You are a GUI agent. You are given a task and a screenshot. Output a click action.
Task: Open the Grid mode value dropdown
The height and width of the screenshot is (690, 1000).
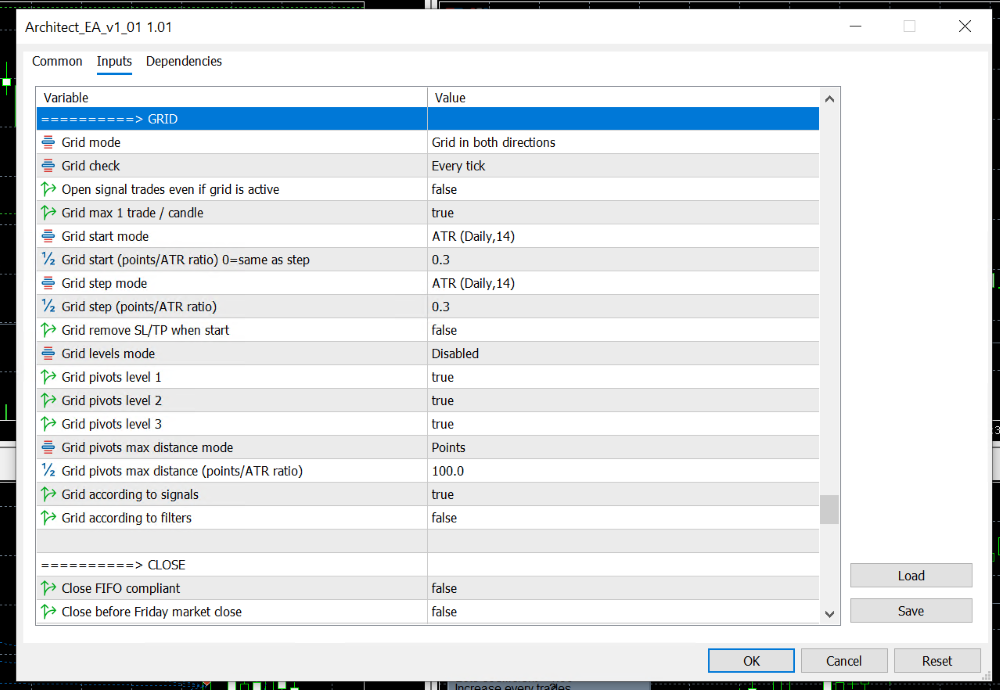tap(622, 143)
